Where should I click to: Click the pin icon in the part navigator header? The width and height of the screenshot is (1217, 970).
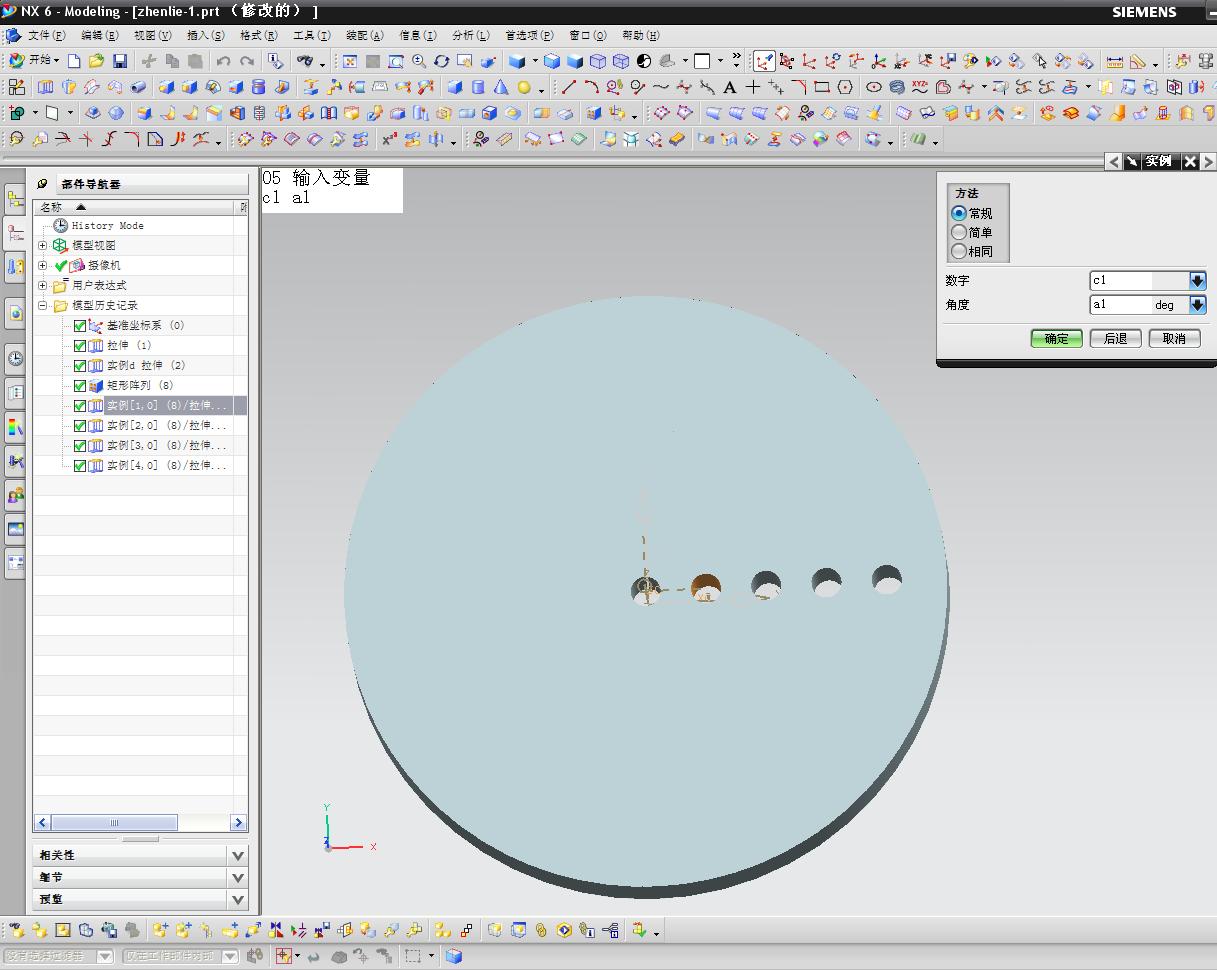(42, 184)
